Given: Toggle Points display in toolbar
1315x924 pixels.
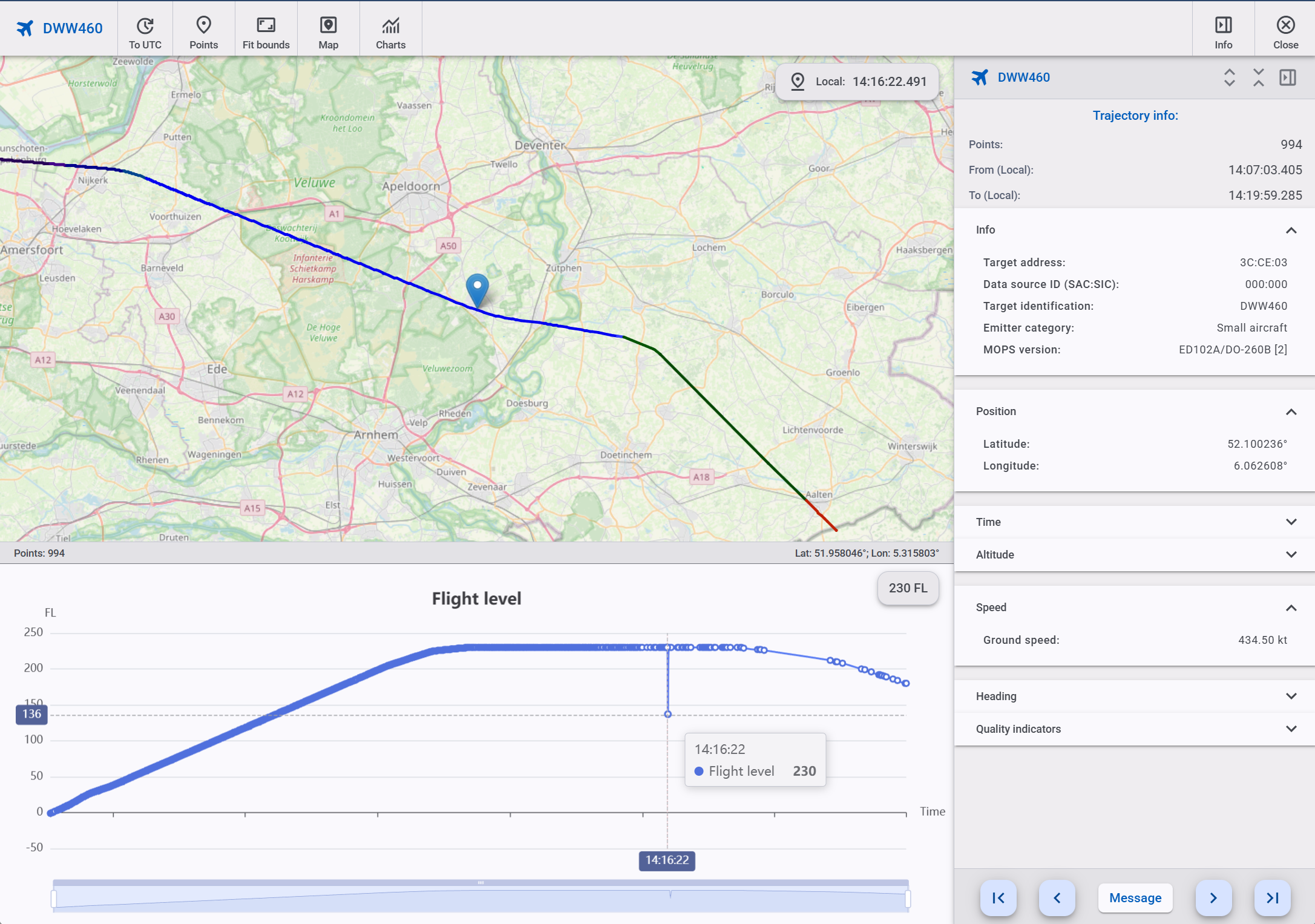Looking at the screenshot, I should (x=203, y=26).
